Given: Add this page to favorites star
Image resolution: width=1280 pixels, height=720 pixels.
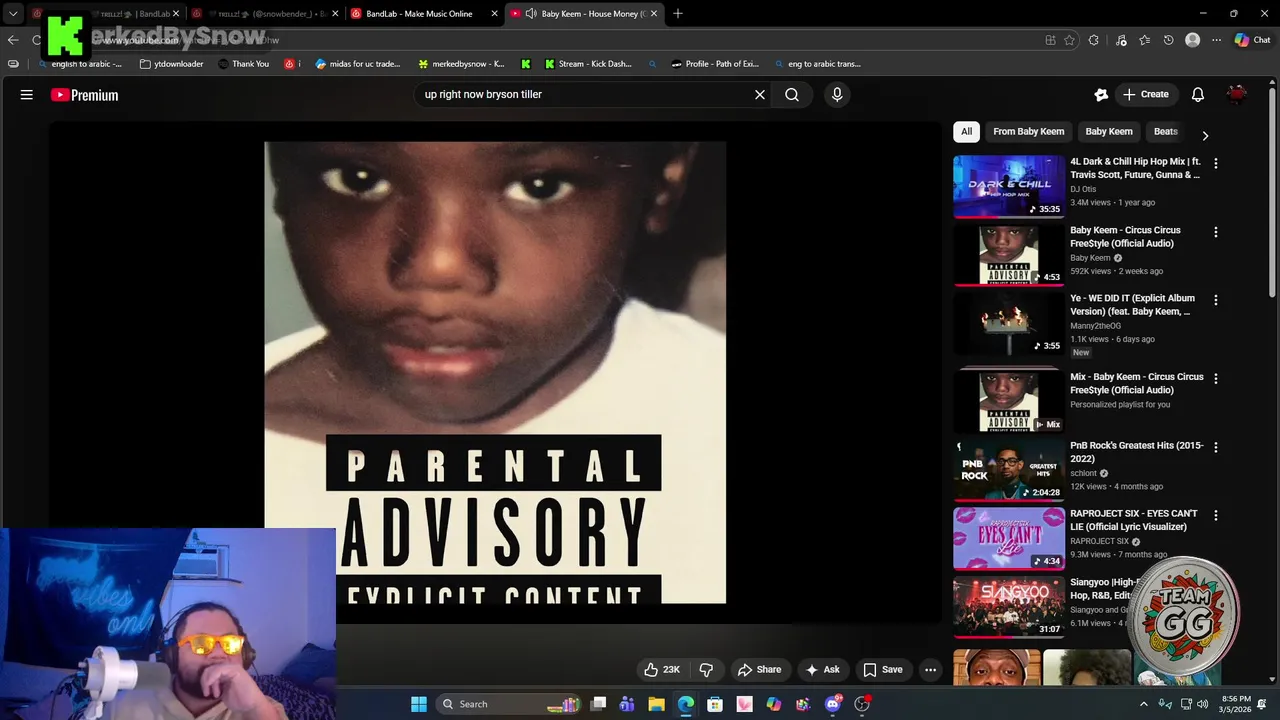Looking at the screenshot, I should [x=1069, y=40].
